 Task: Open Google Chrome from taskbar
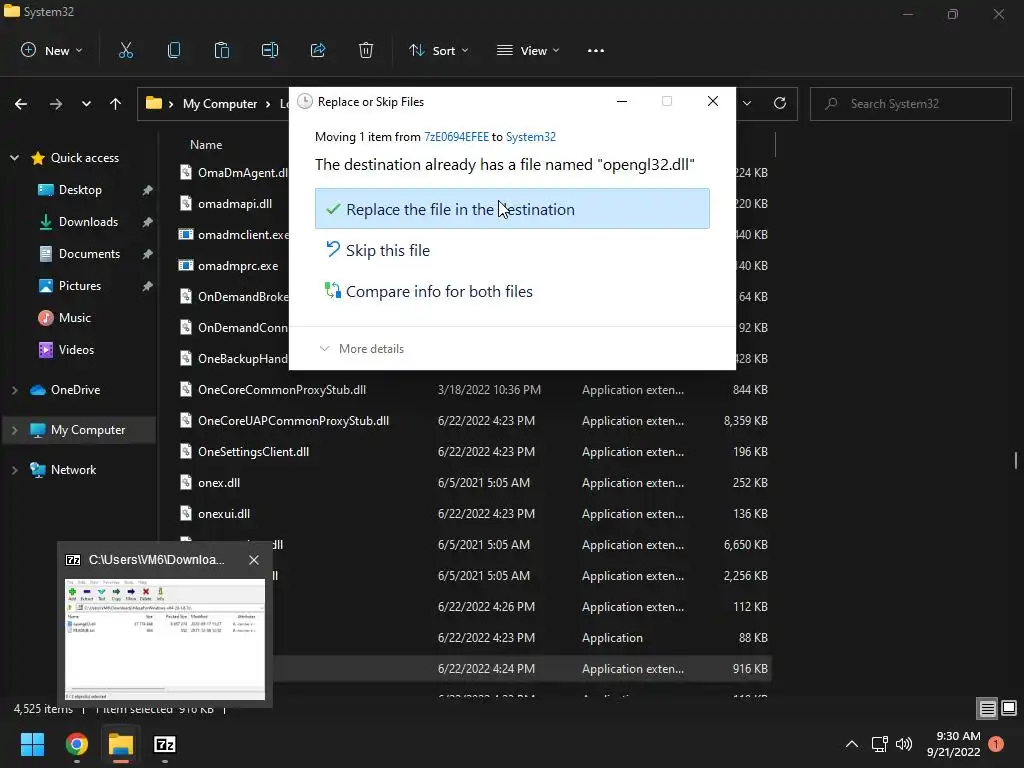(x=77, y=744)
